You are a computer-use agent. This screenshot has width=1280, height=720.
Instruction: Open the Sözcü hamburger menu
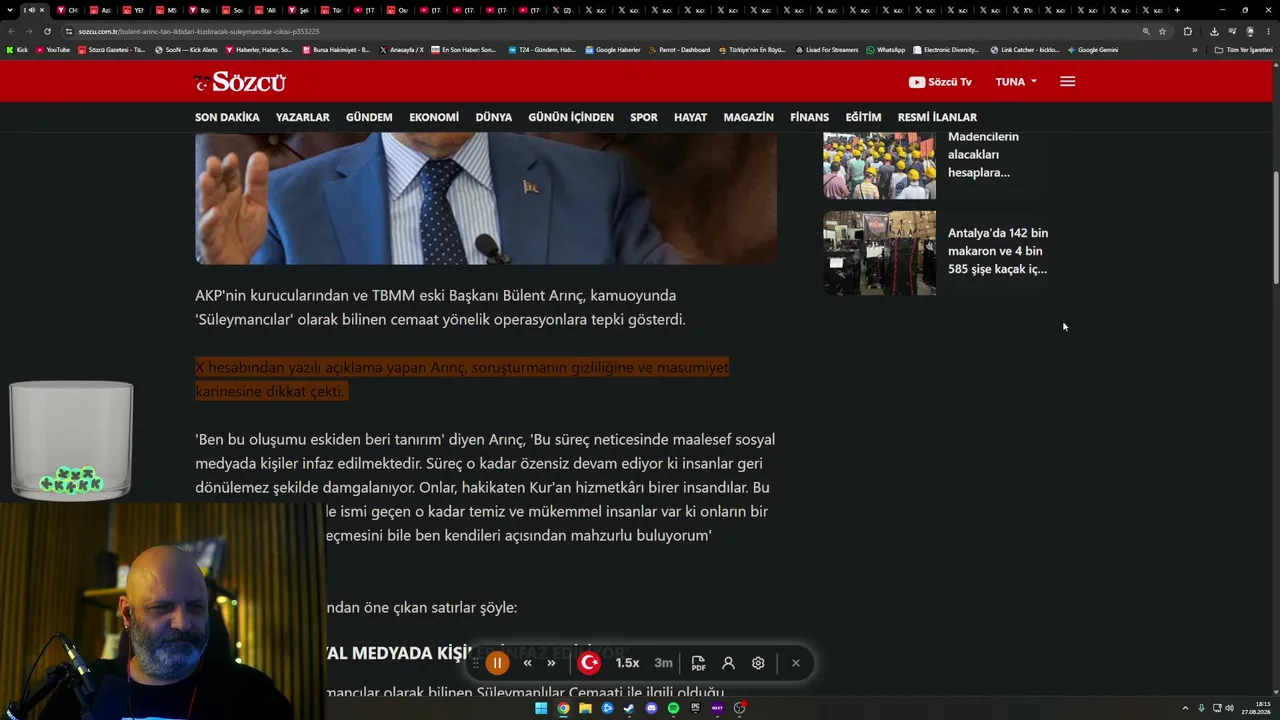pyautogui.click(x=1067, y=82)
